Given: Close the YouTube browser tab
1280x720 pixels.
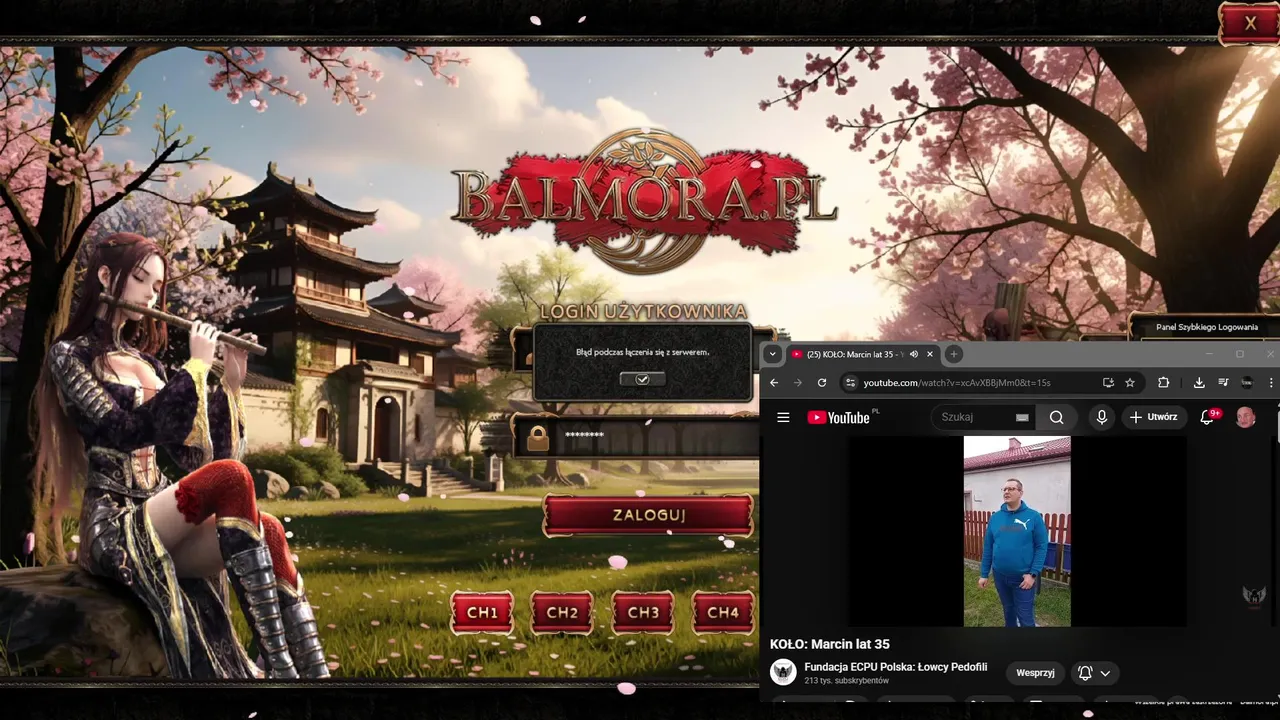Looking at the screenshot, I should [930, 354].
